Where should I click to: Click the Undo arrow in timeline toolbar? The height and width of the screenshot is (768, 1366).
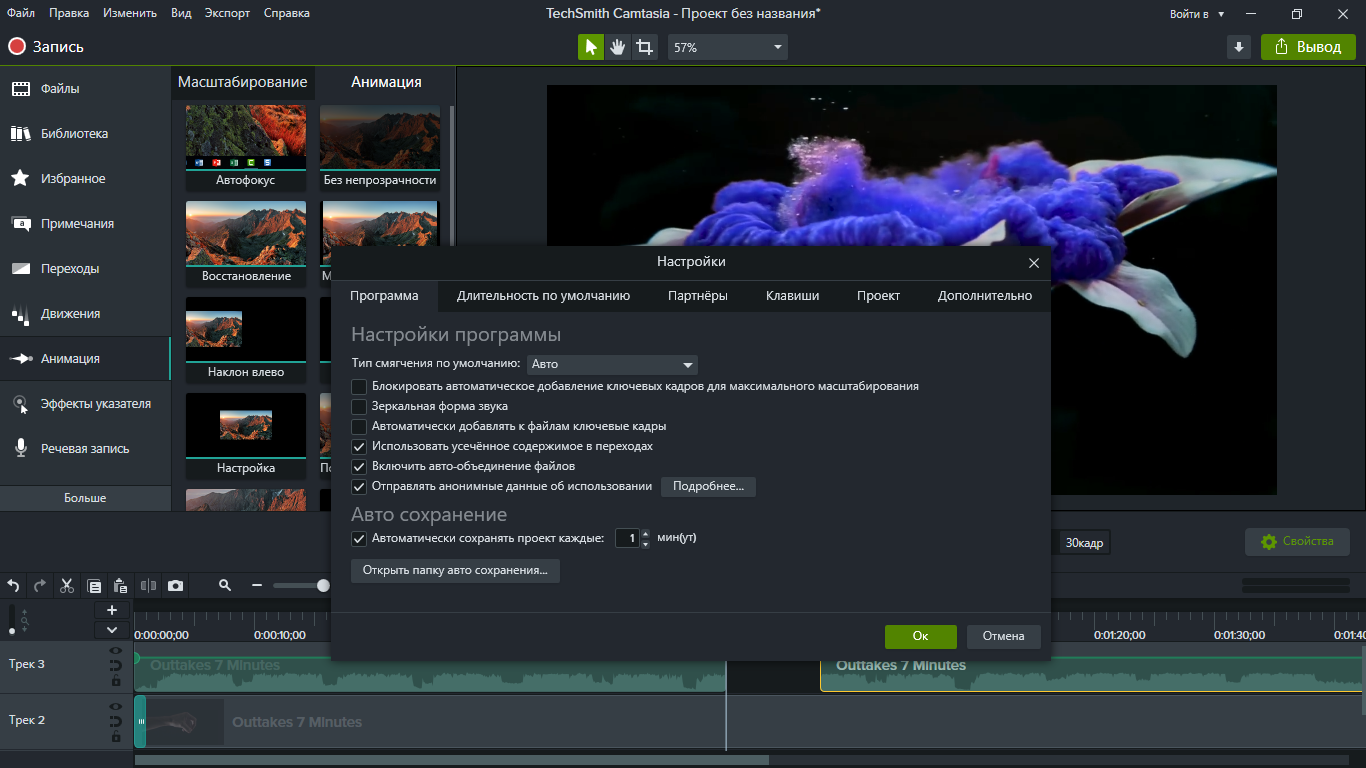click(14, 586)
